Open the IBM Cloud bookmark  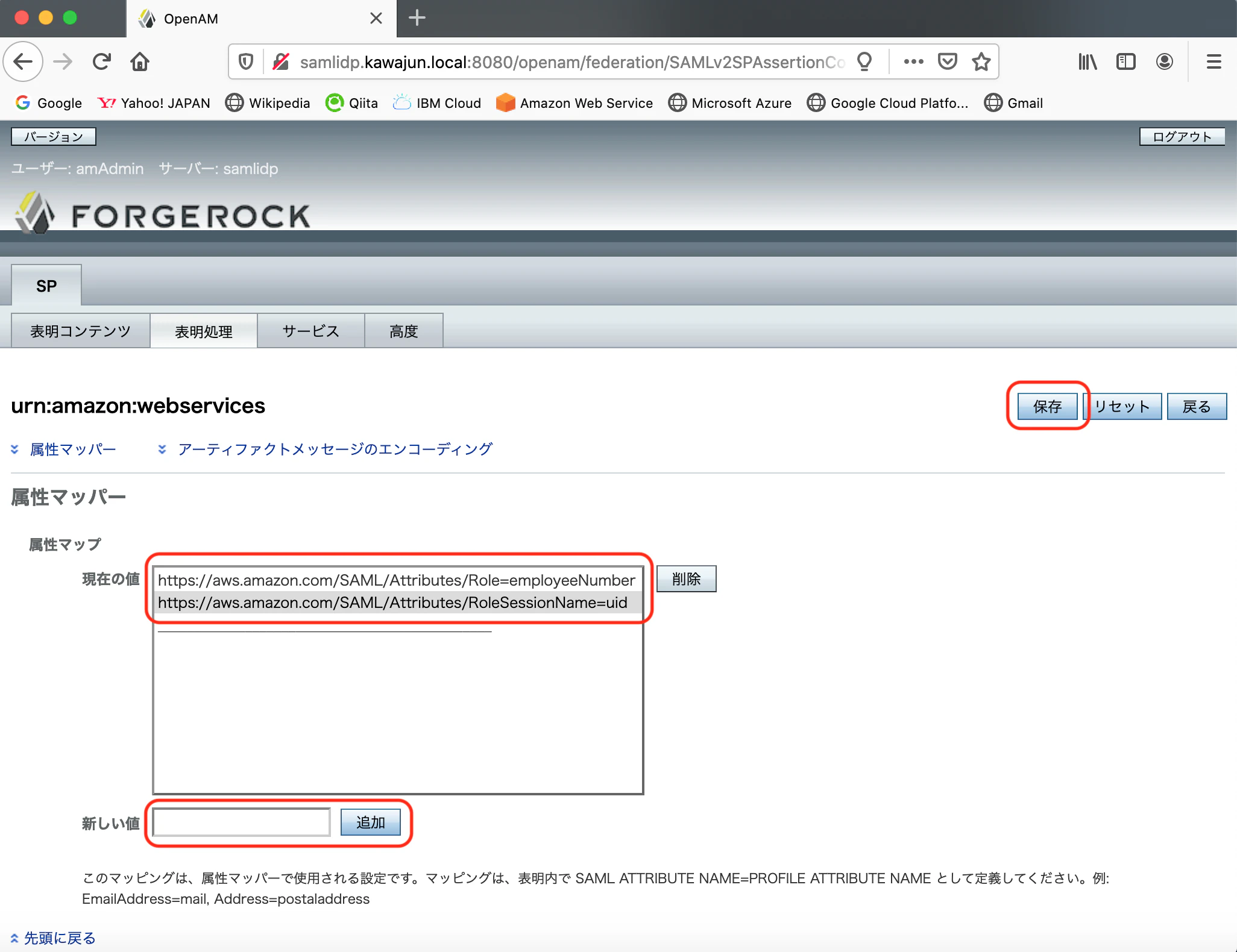(437, 103)
